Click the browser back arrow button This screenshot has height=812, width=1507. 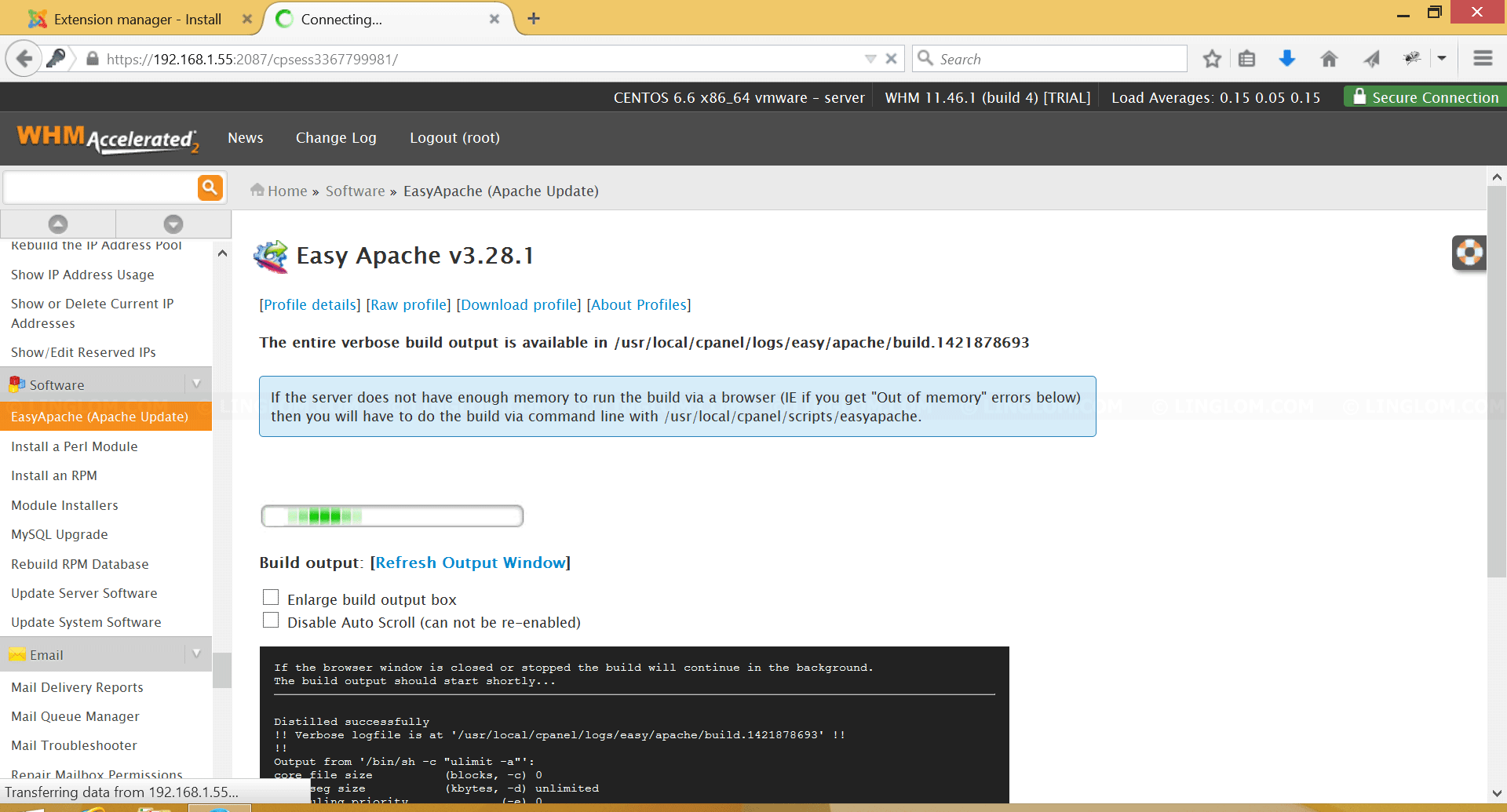click(24, 59)
